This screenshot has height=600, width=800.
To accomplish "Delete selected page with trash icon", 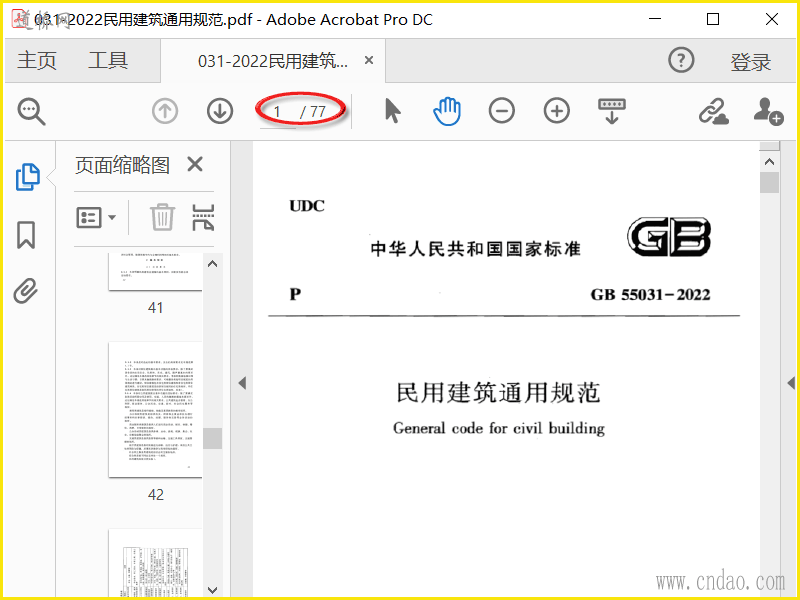I will pos(162,217).
